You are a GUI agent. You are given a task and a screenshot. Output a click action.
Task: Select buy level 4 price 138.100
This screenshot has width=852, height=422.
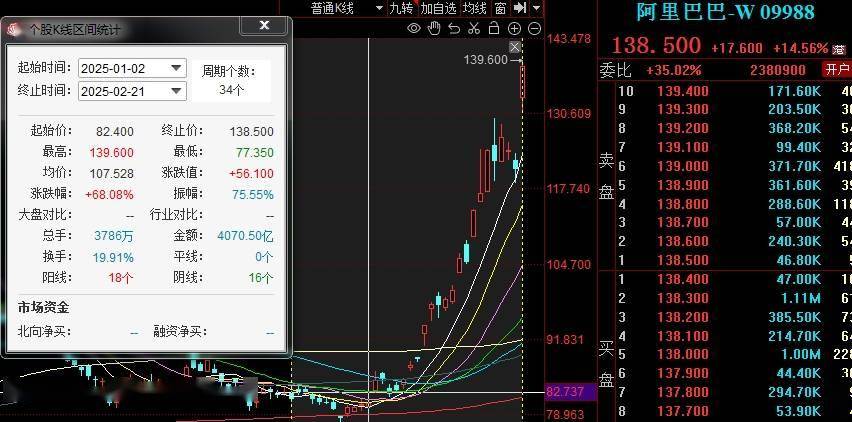(x=682, y=336)
